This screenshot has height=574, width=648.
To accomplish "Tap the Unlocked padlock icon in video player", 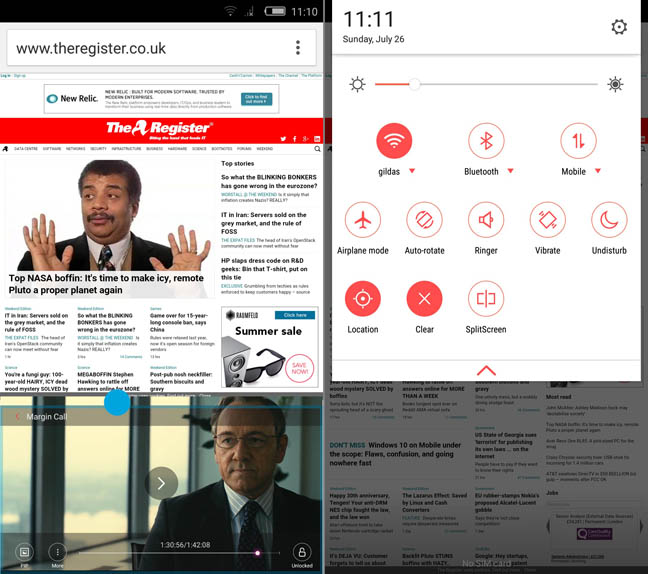I will click(302, 552).
